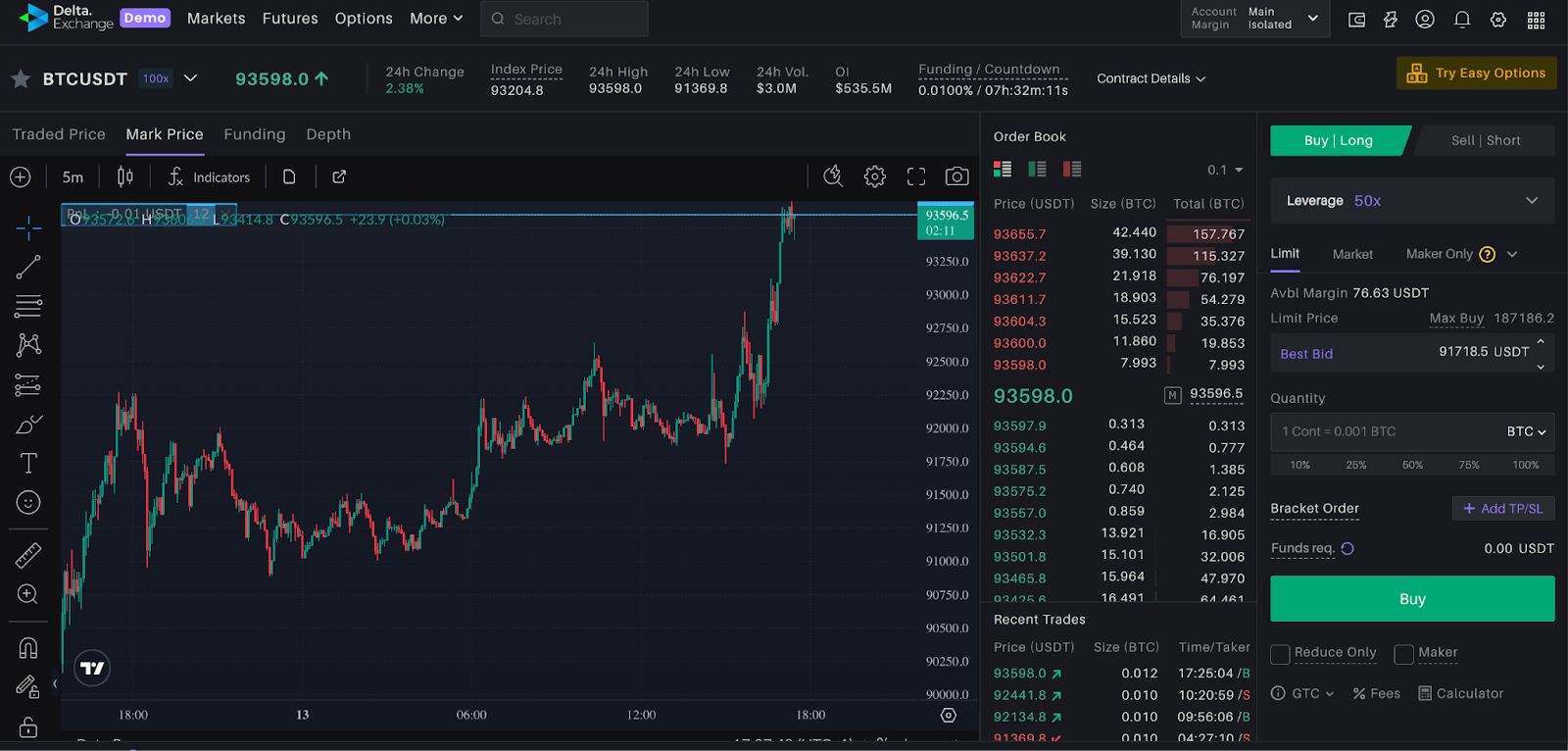Open the Options menu
Viewport: 1568px width, 751px height.
click(364, 19)
